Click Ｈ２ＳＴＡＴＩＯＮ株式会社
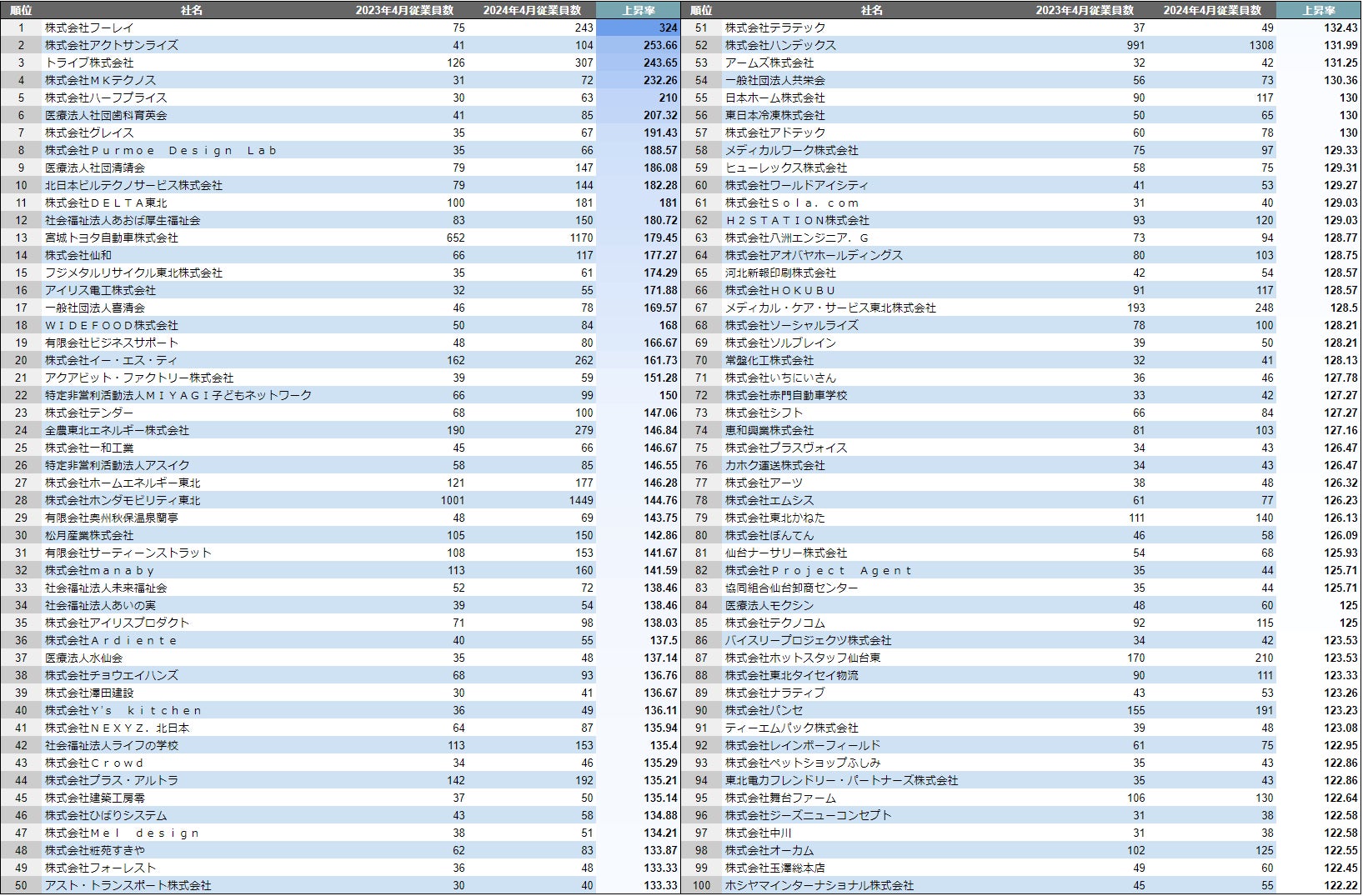The image size is (1363, 896). click(x=797, y=220)
